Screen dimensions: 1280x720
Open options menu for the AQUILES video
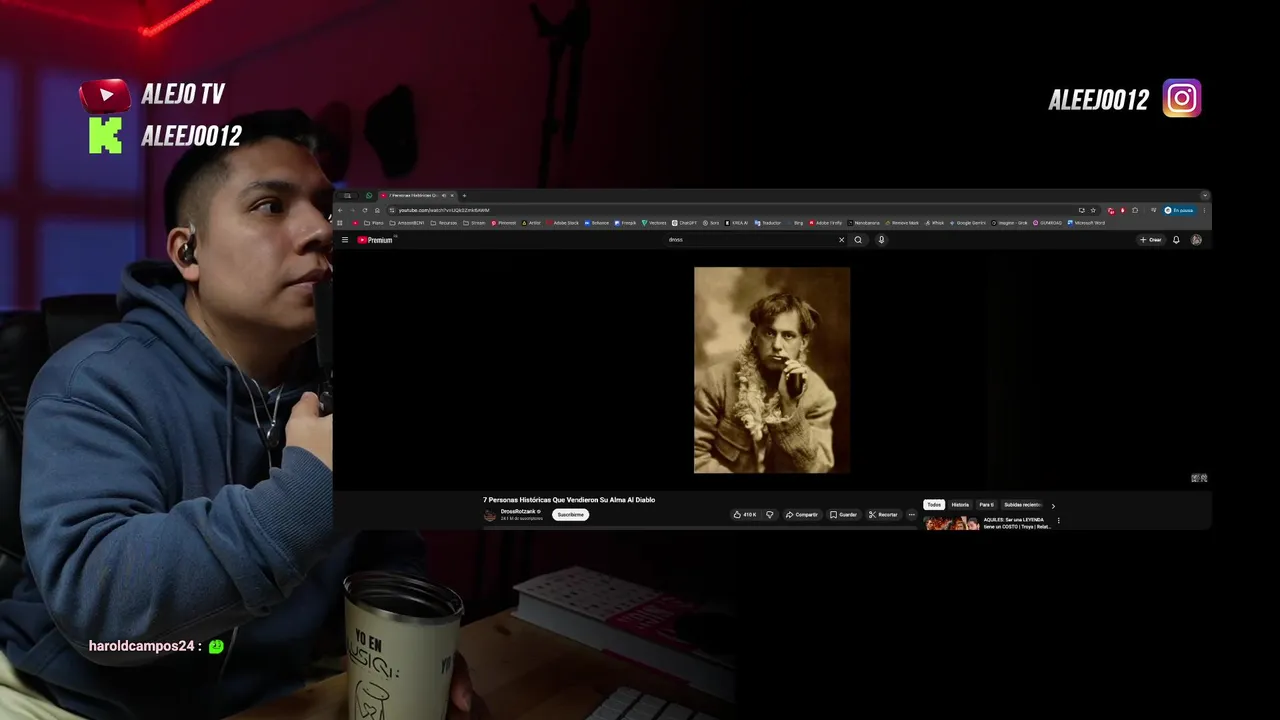pos(1058,521)
